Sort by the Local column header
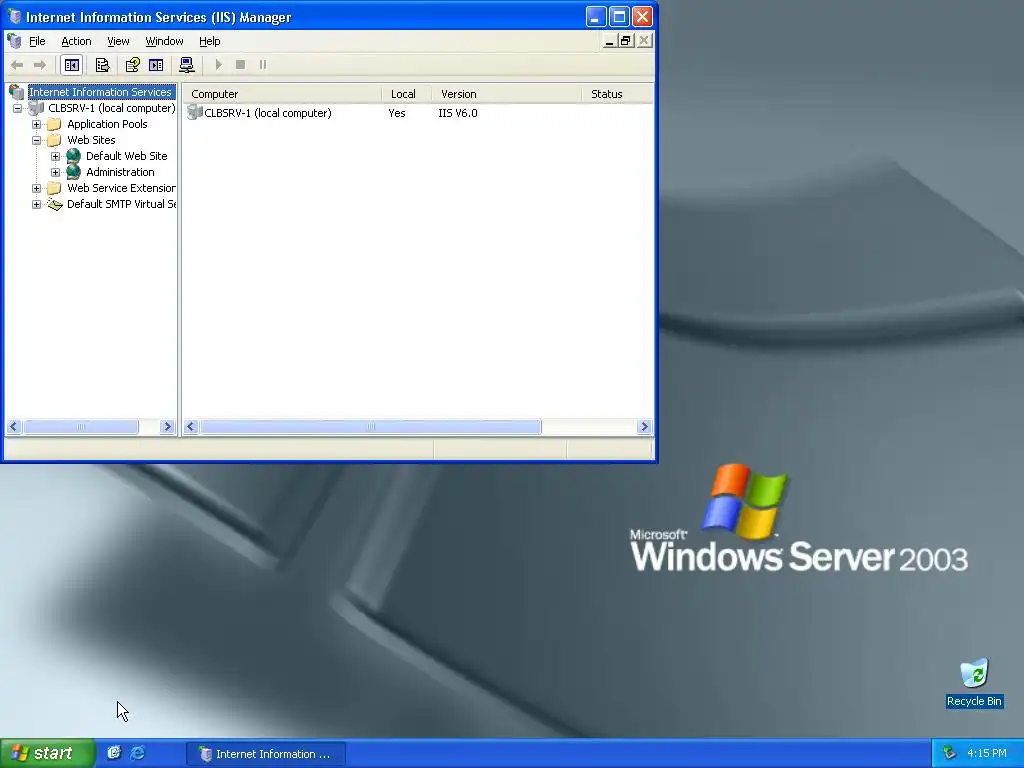Screen dimensions: 1024x768 (x=407, y=94)
